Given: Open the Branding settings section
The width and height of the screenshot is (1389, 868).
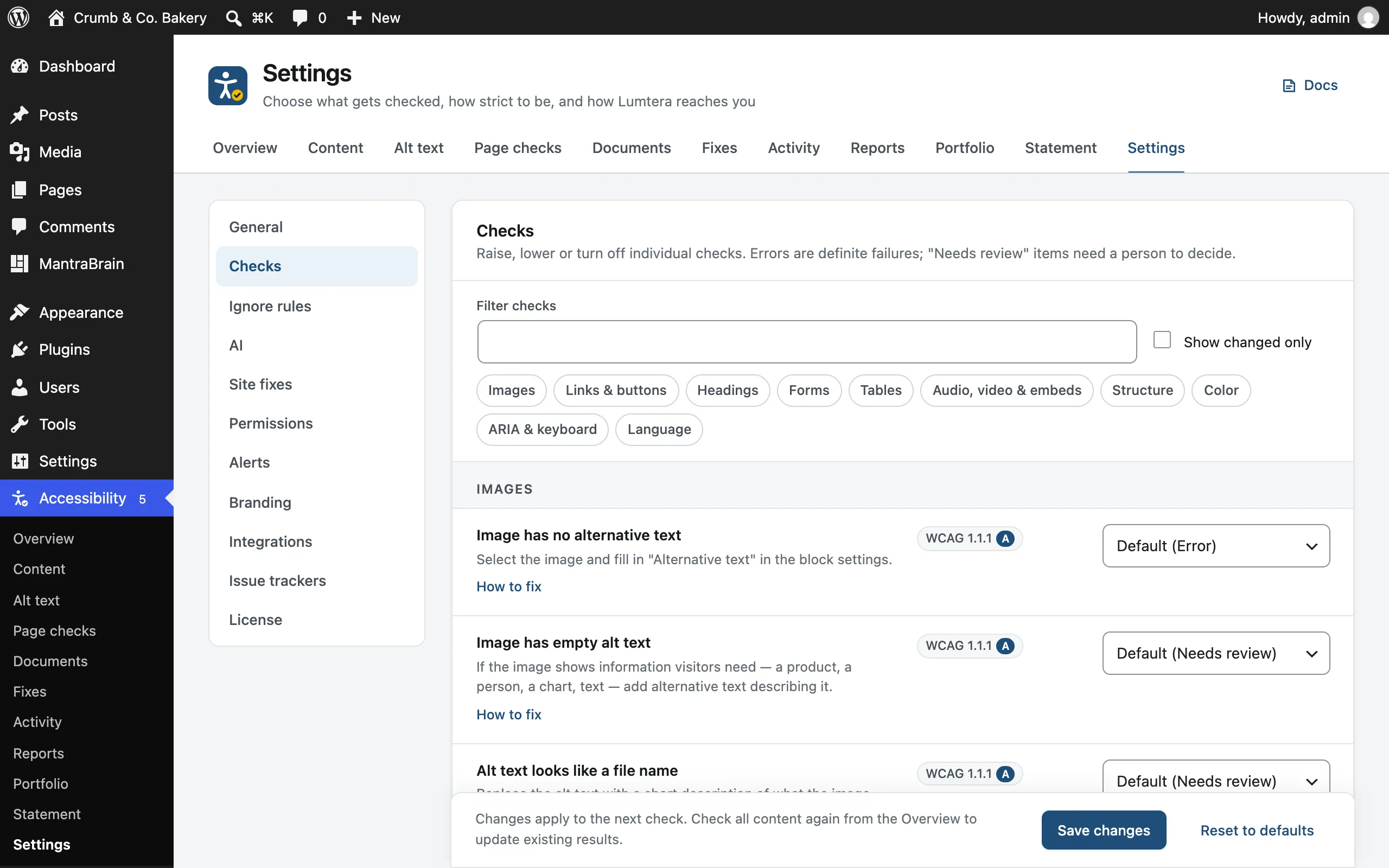Looking at the screenshot, I should click(x=316, y=502).
